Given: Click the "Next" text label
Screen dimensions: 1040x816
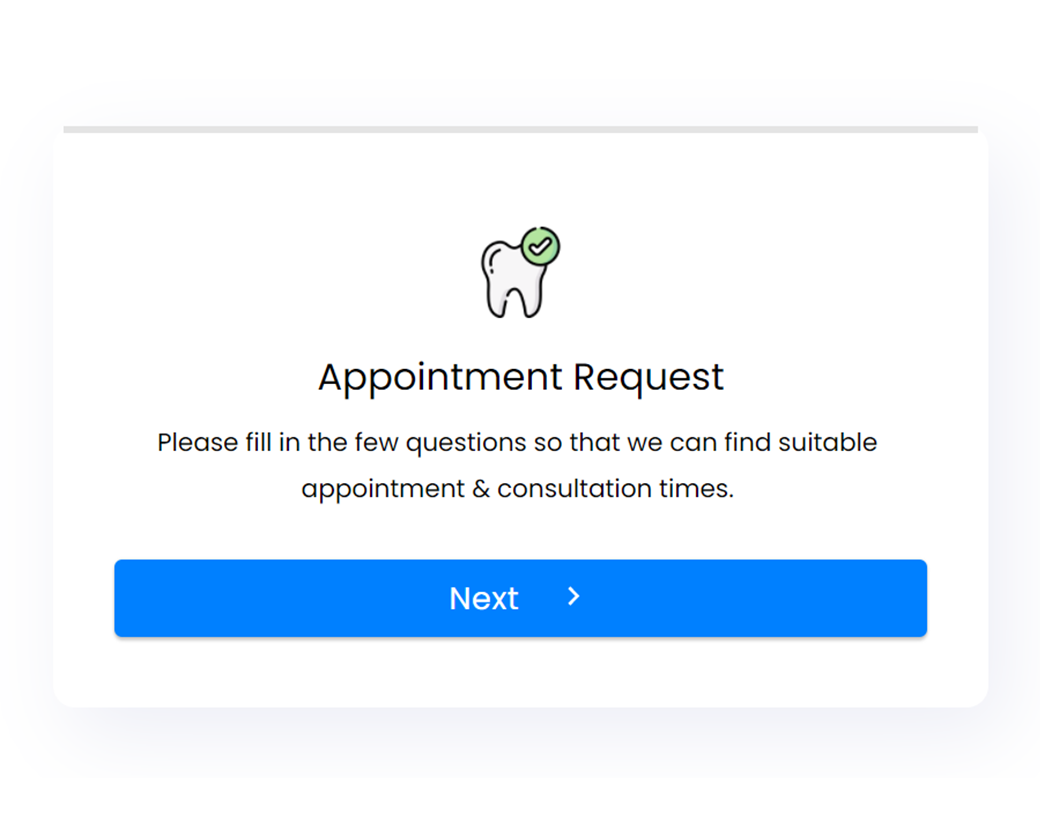Looking at the screenshot, I should [484, 598].
